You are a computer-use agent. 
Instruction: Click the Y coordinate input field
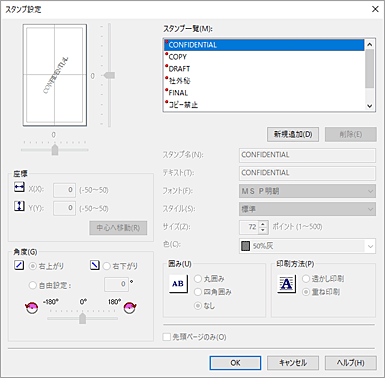64,208
